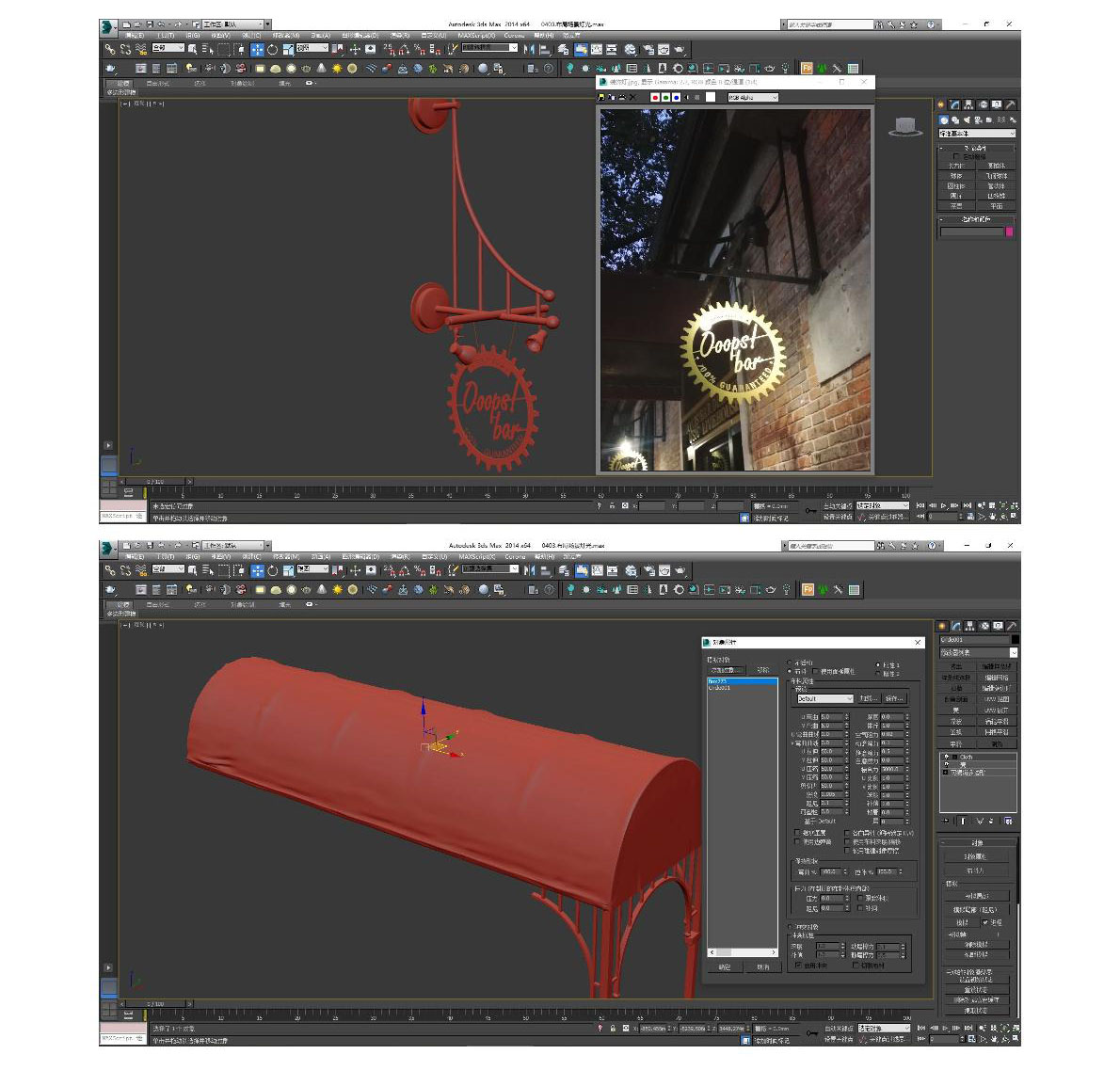The width and height of the screenshot is (1120, 1086).
Task: Click the Align tool icon in top screenshot
Action: (544, 49)
